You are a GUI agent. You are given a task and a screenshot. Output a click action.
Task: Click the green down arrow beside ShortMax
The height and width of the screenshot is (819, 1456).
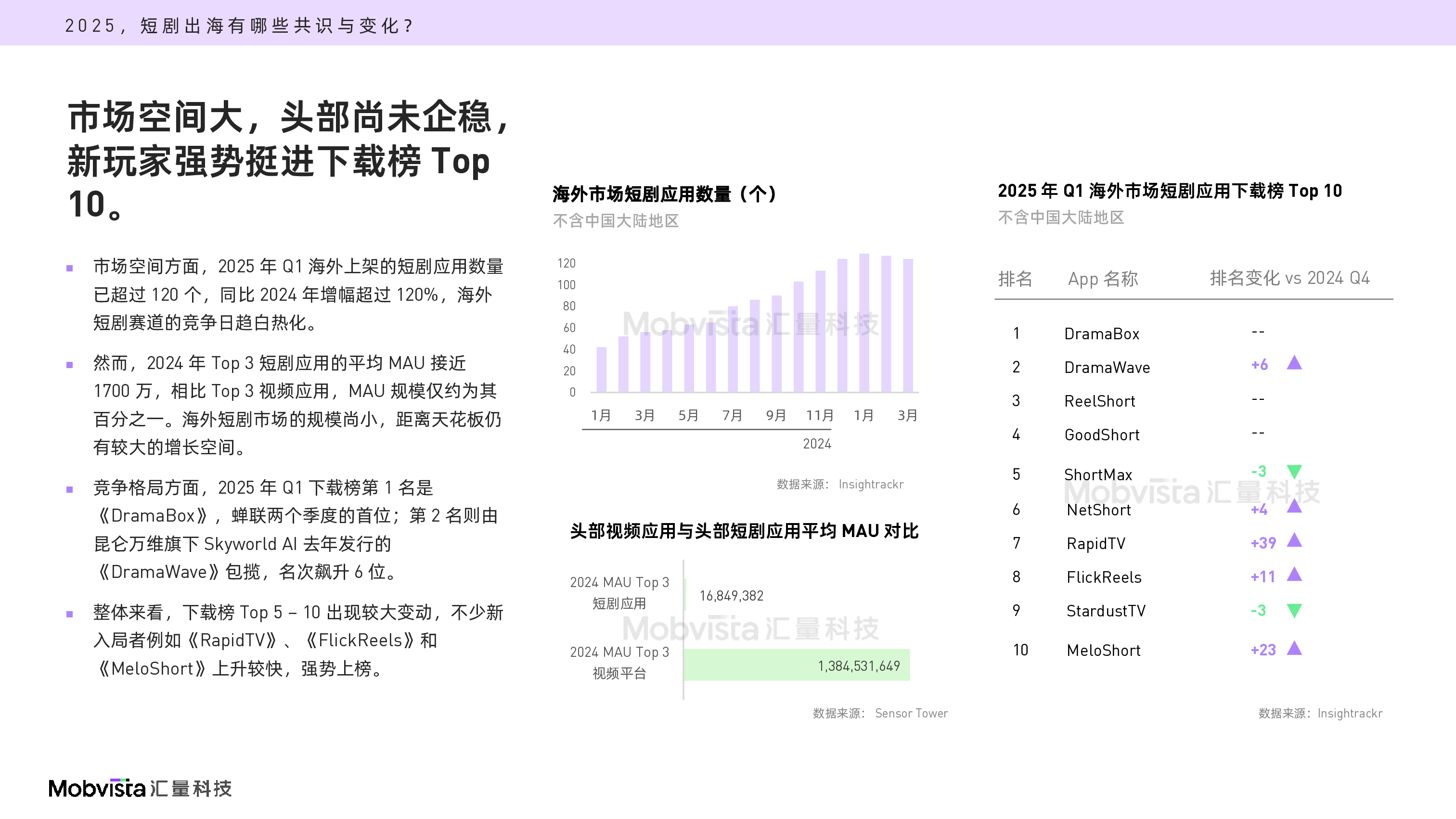1294,472
